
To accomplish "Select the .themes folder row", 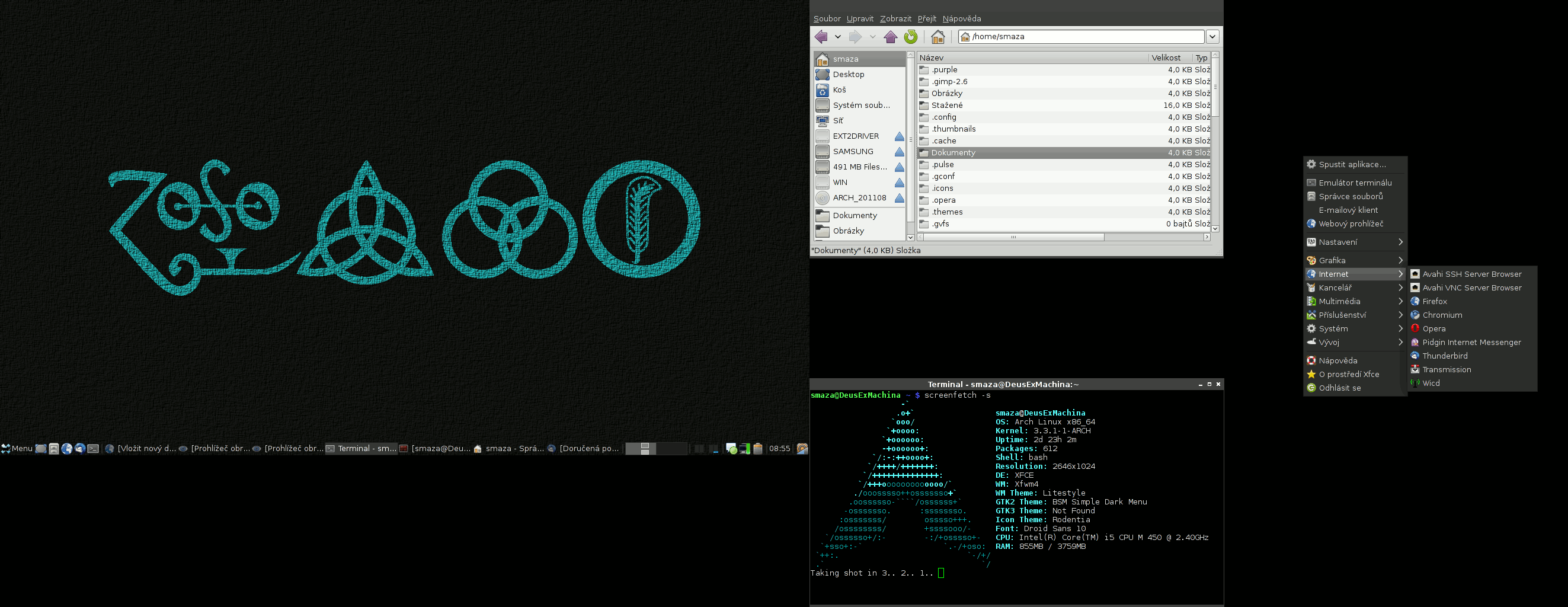I will tap(1063, 212).
